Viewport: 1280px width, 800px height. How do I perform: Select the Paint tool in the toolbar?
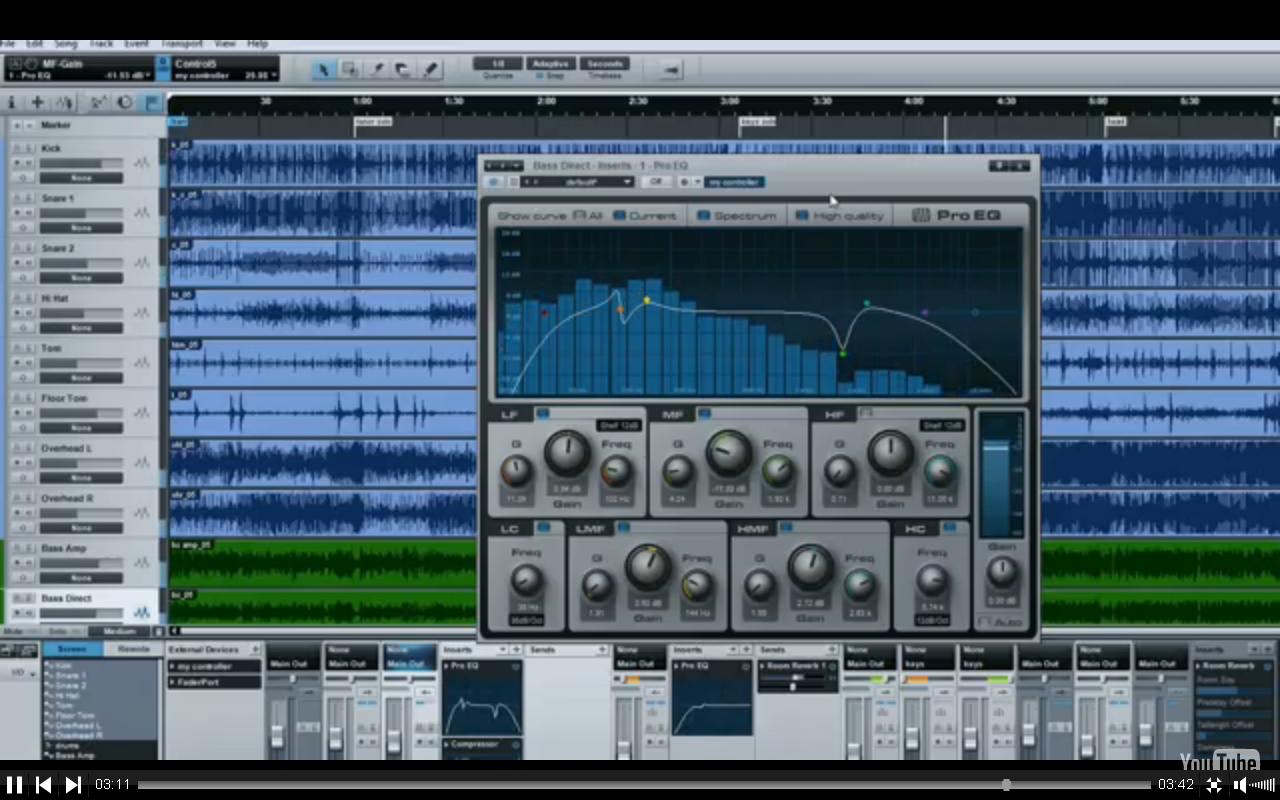tap(431, 68)
